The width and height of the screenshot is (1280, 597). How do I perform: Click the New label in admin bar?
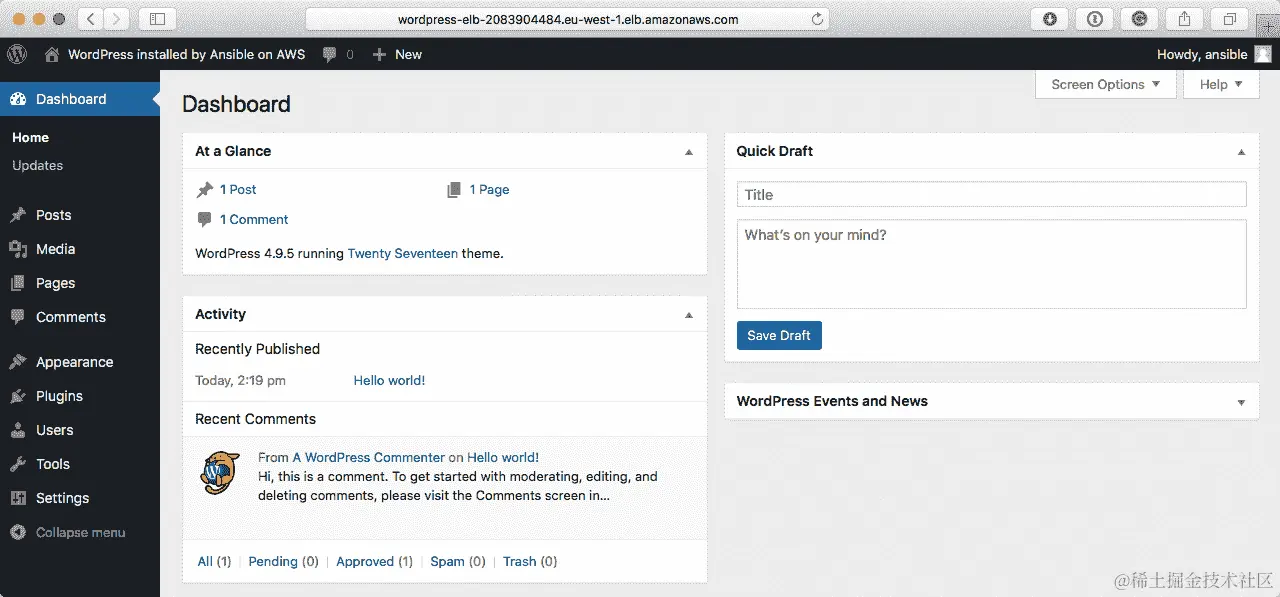tap(408, 54)
